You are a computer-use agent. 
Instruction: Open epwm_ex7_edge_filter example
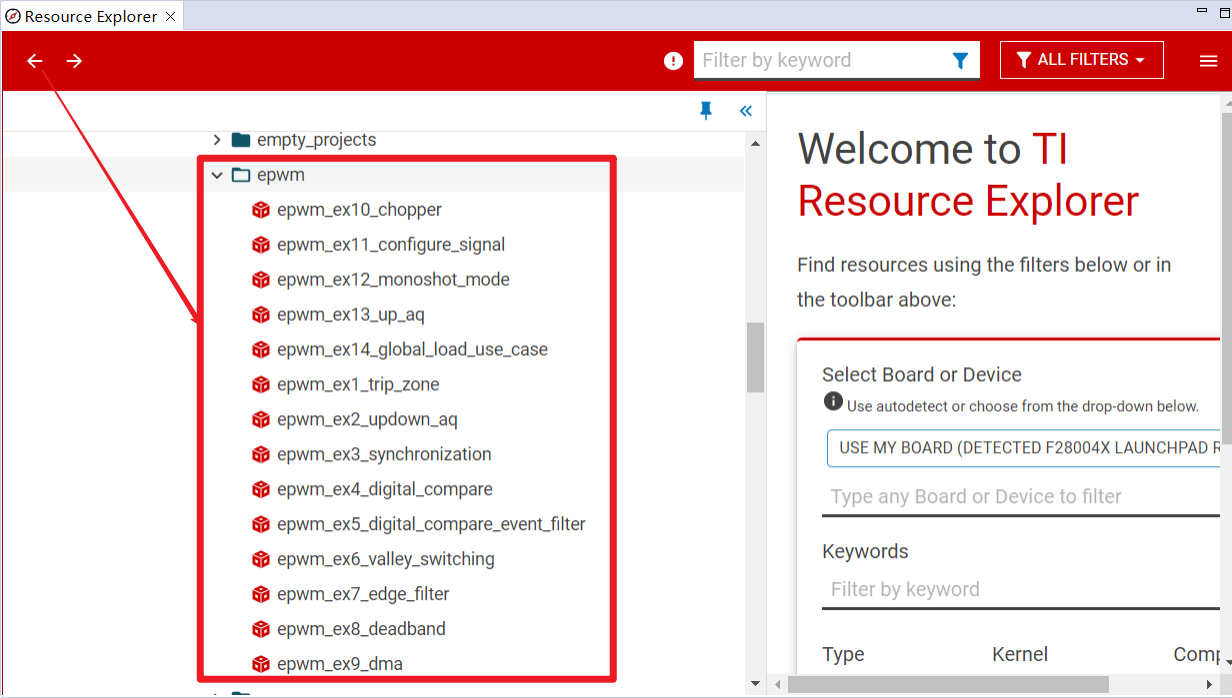pyautogui.click(x=363, y=595)
